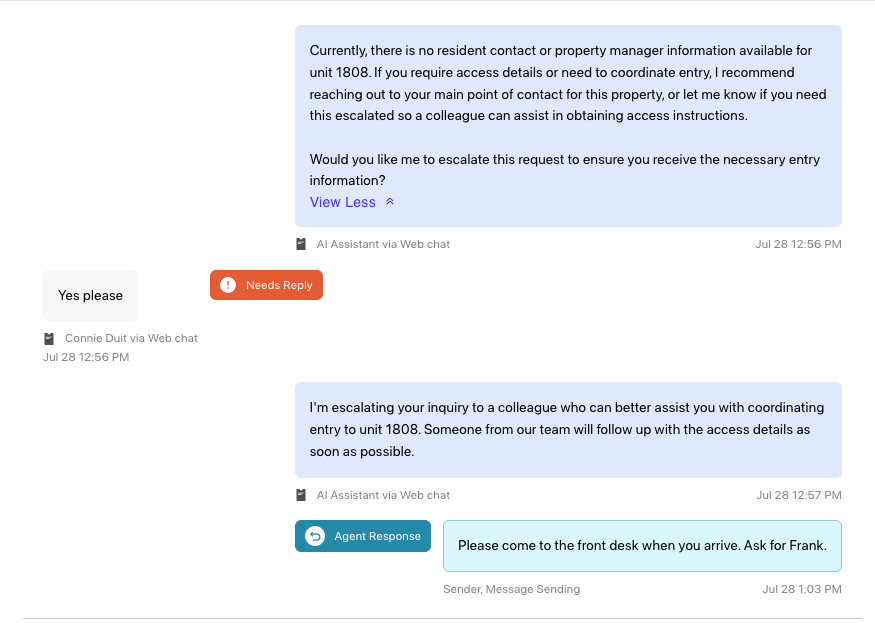Click the Jul 28 1:03 PM timestamp
The height and width of the screenshot is (623, 875).
click(802, 590)
